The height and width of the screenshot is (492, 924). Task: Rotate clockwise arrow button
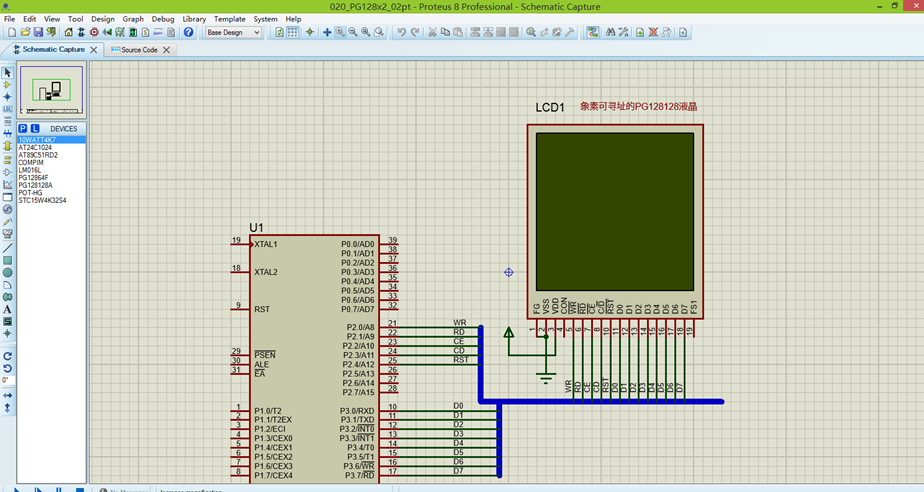7,356
